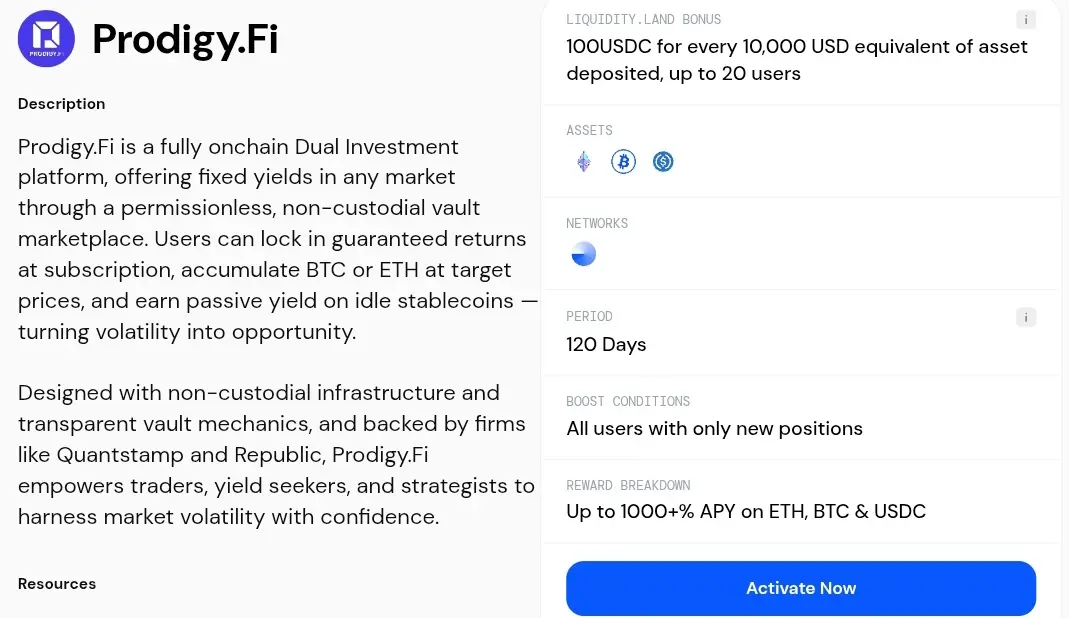Click the Assets label
The width and height of the screenshot is (1069, 618).
click(x=589, y=130)
